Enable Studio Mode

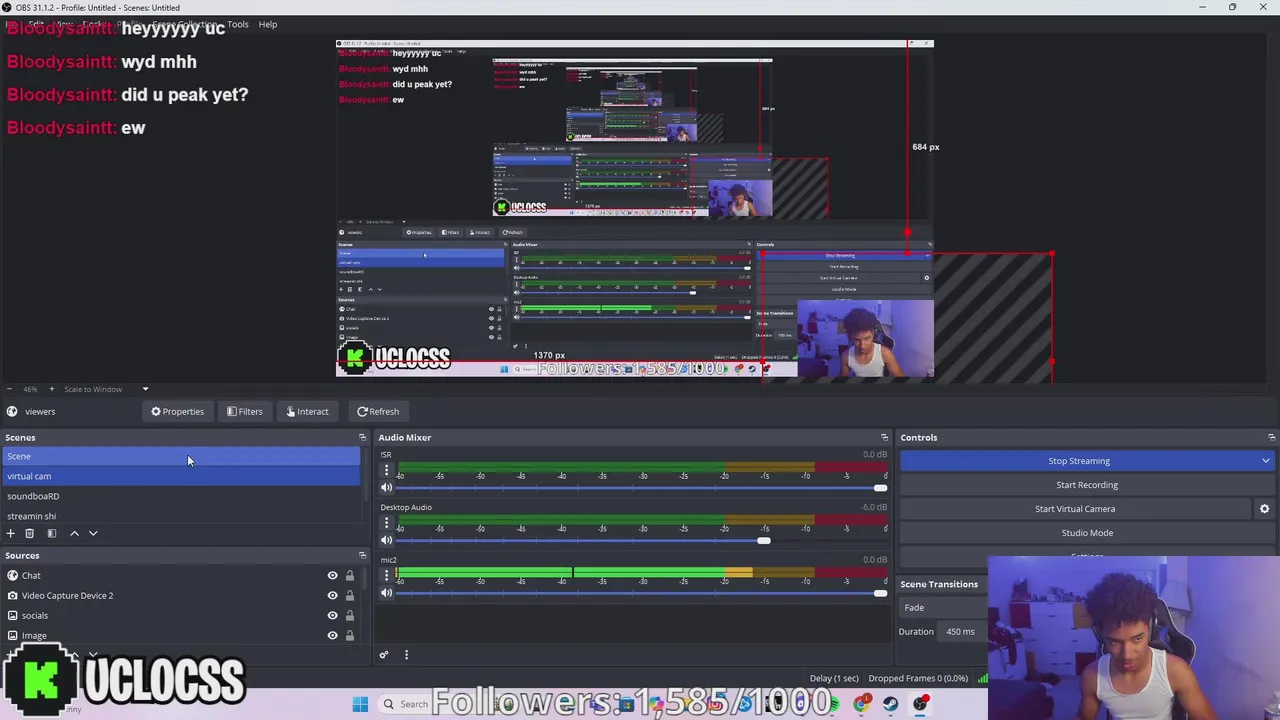click(1087, 533)
